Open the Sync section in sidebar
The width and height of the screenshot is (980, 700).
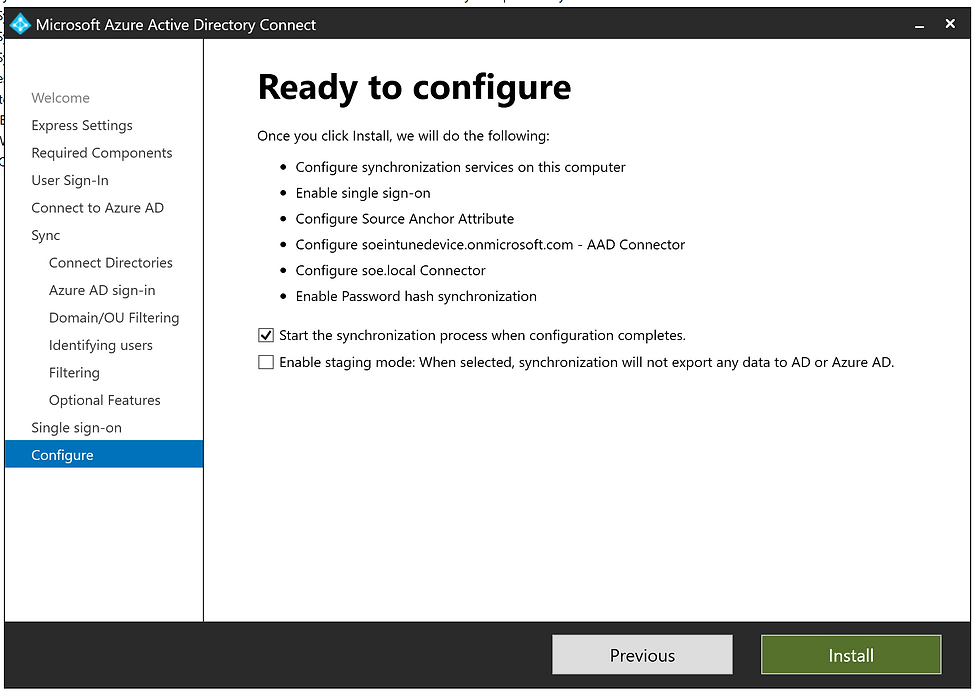tap(46, 236)
